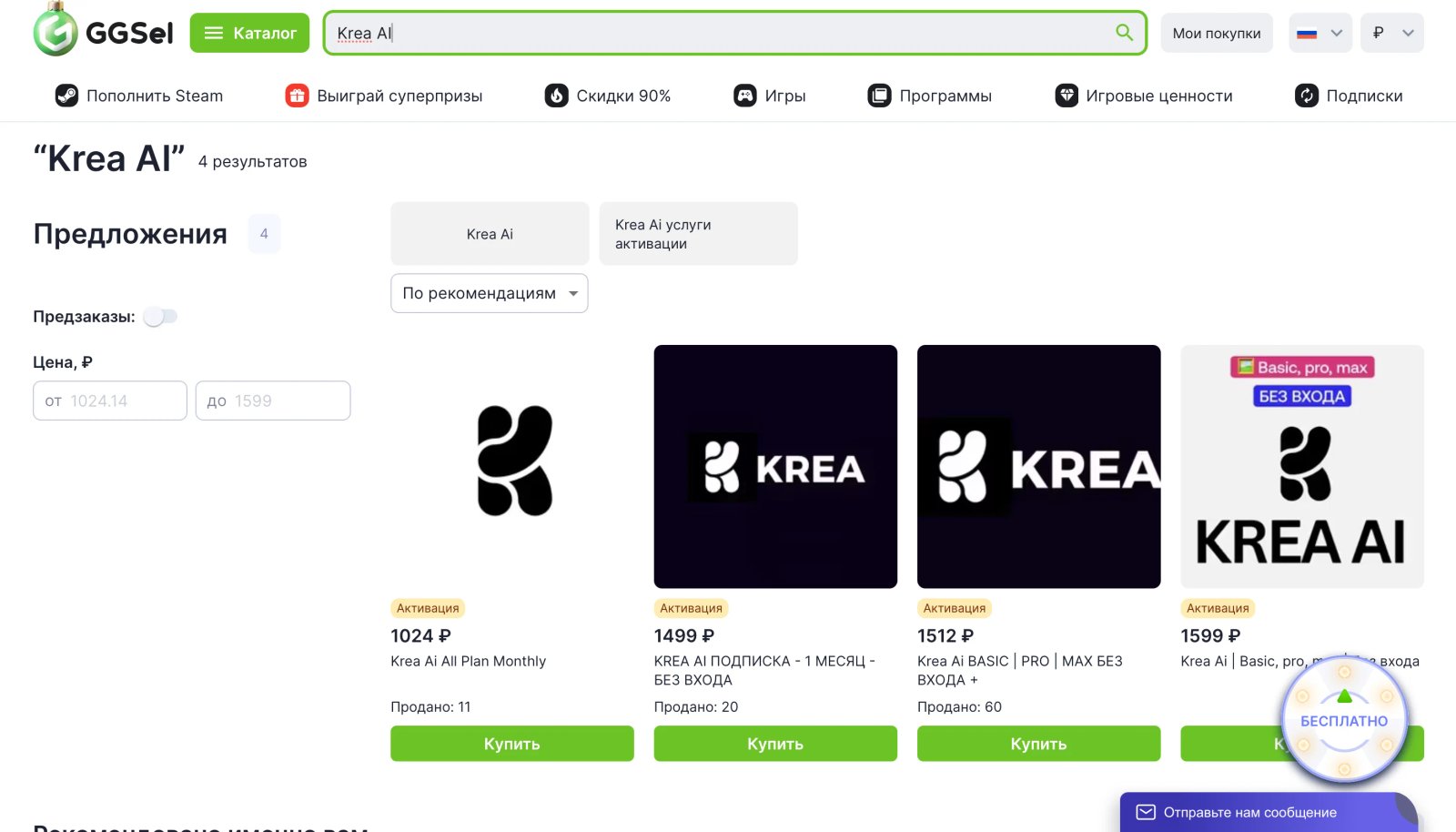
Task: Select the circular arrows icon for Подписки
Action: click(x=1307, y=95)
